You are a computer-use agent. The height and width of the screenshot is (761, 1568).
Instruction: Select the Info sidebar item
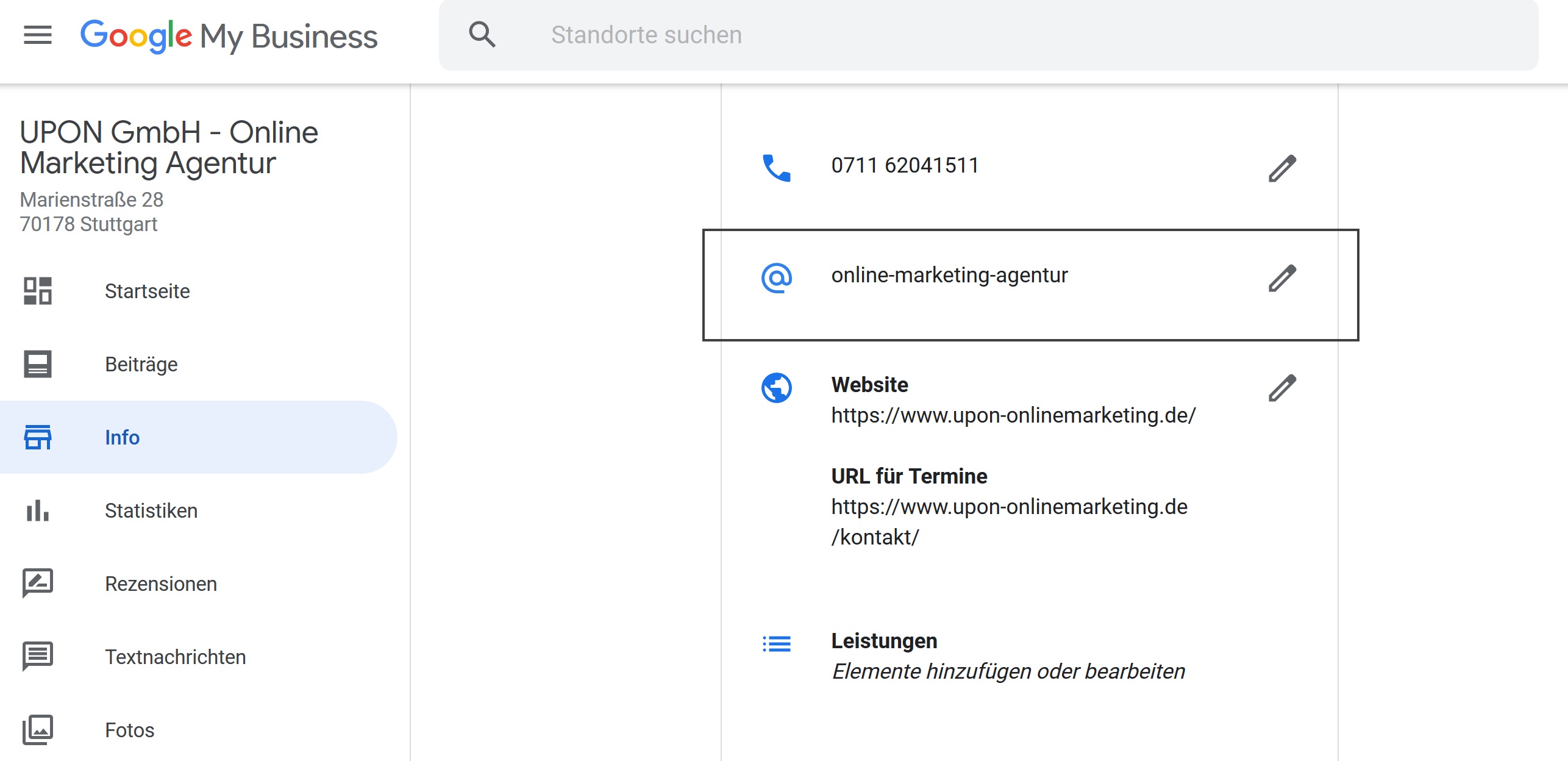pos(122,437)
